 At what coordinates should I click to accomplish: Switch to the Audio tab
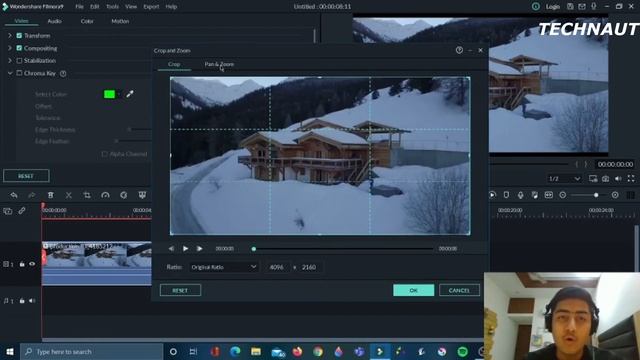[54, 21]
